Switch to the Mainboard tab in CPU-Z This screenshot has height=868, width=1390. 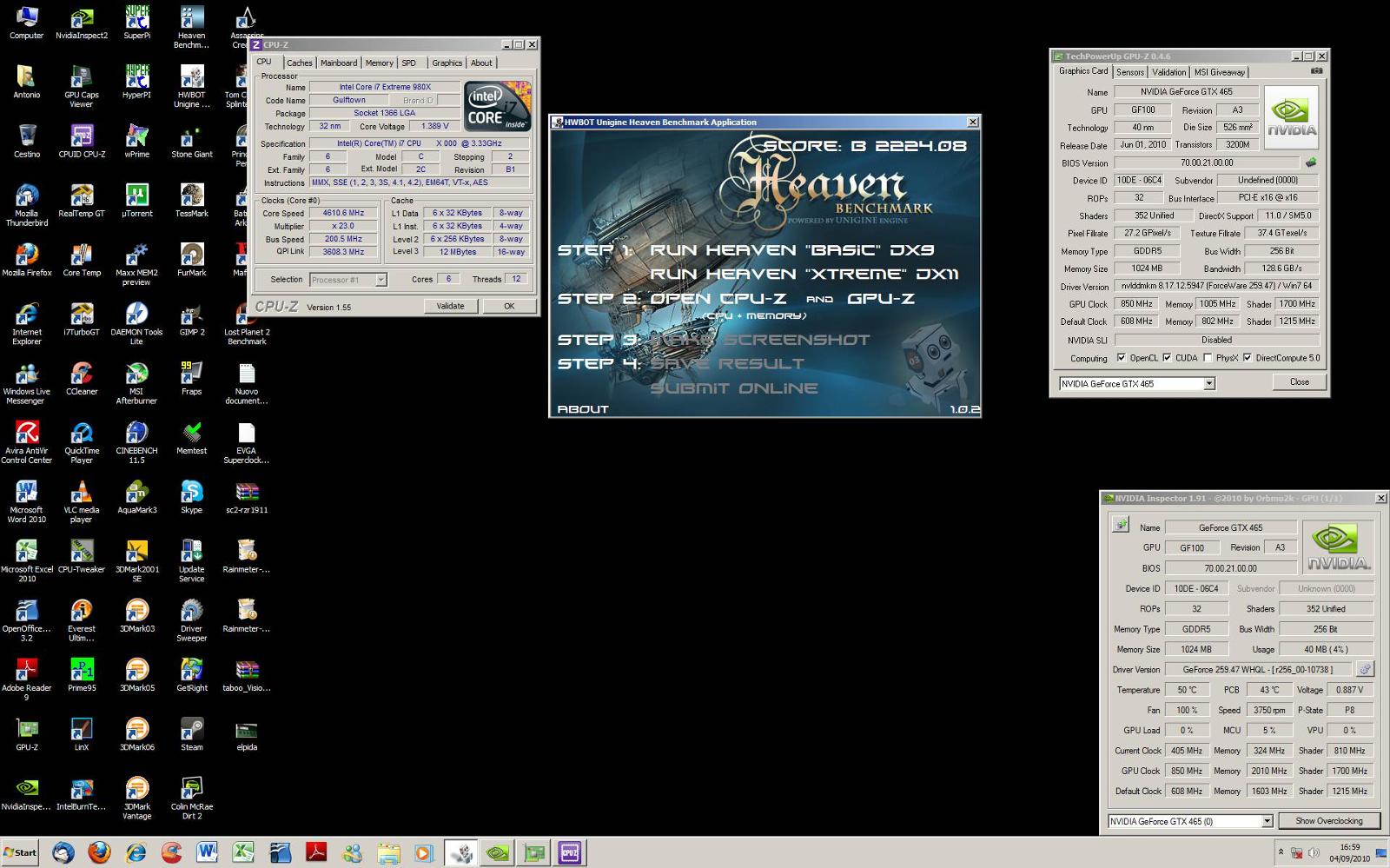click(x=339, y=63)
